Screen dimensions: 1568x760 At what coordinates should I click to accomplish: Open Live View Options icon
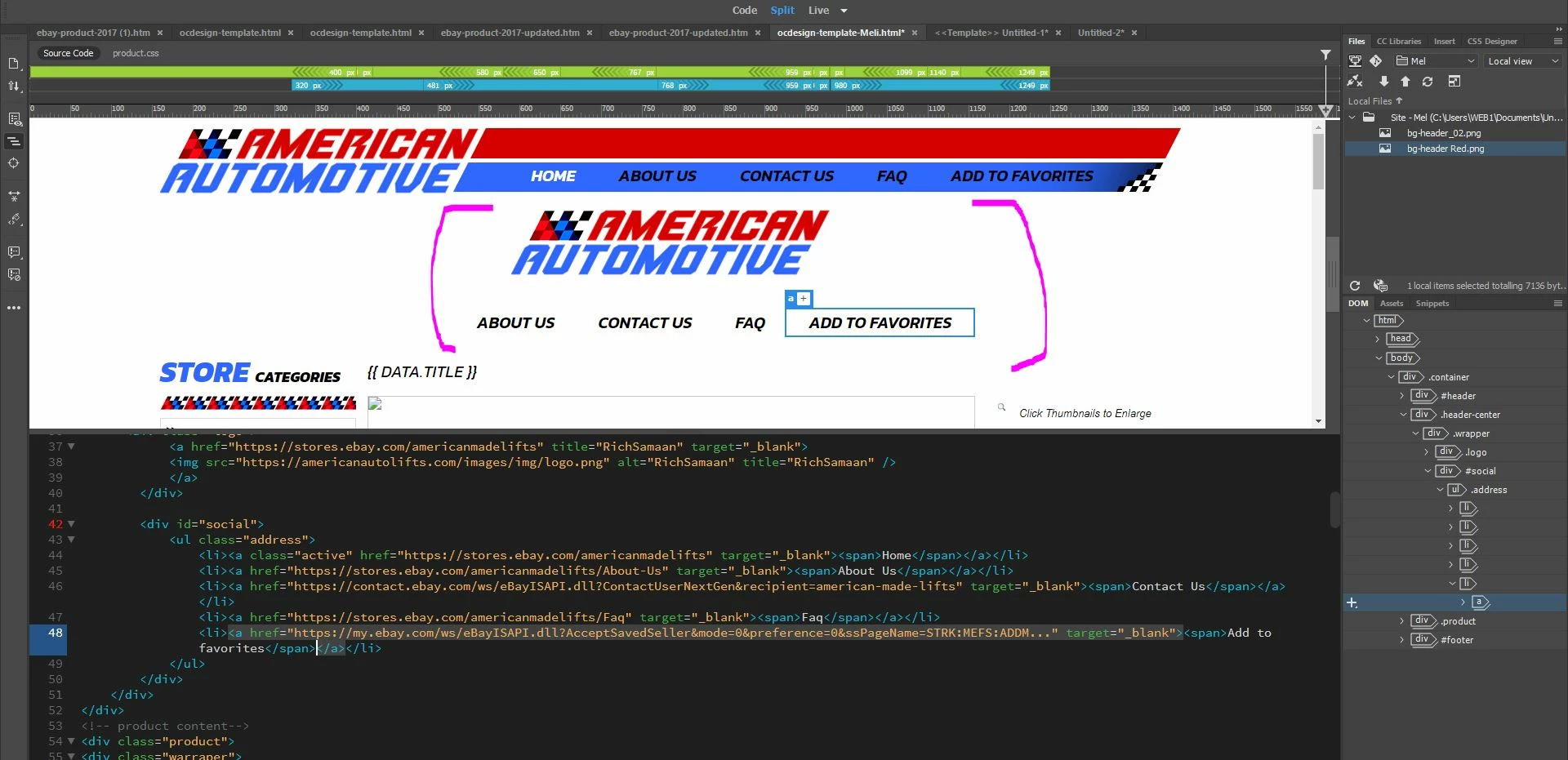click(x=14, y=119)
